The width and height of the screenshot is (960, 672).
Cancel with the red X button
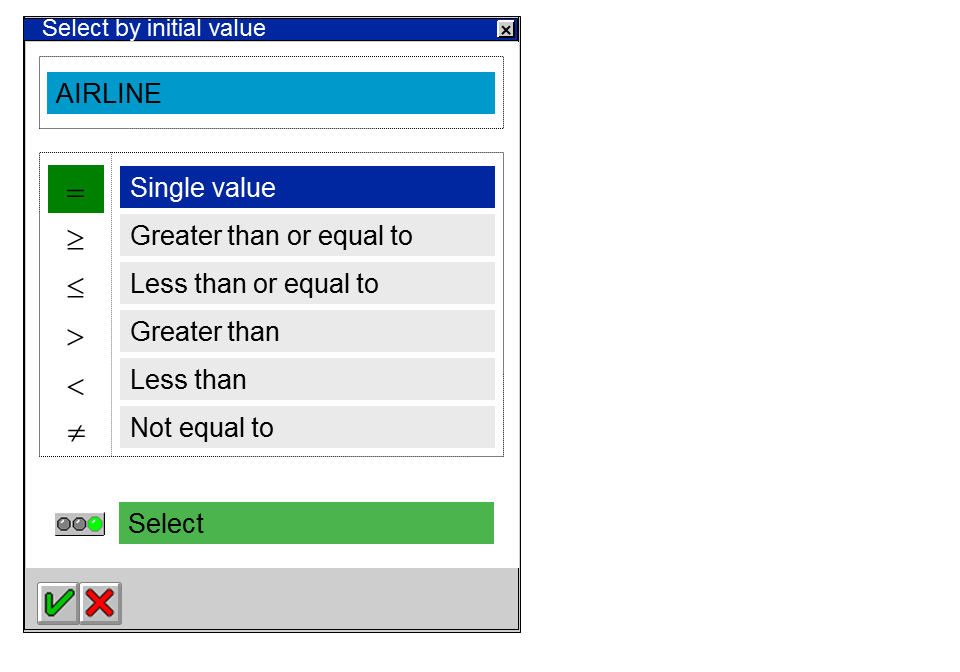click(100, 603)
